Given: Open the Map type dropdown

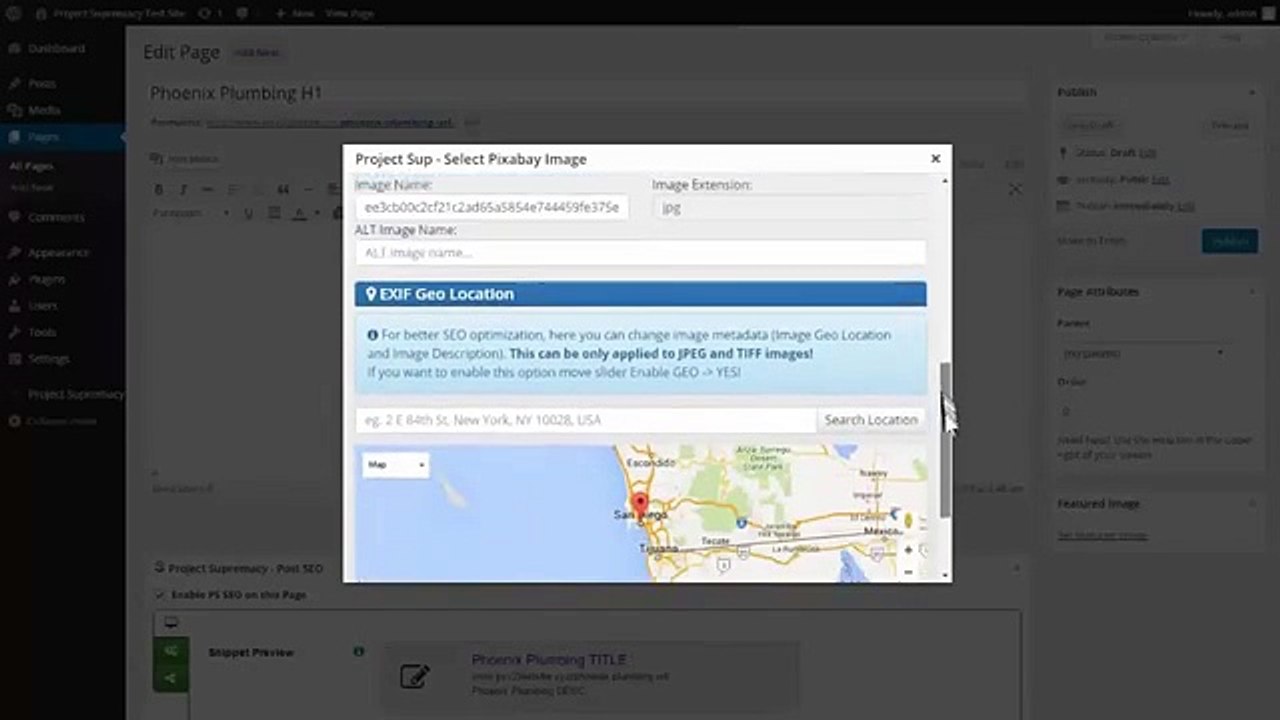Looking at the screenshot, I should tap(396, 465).
